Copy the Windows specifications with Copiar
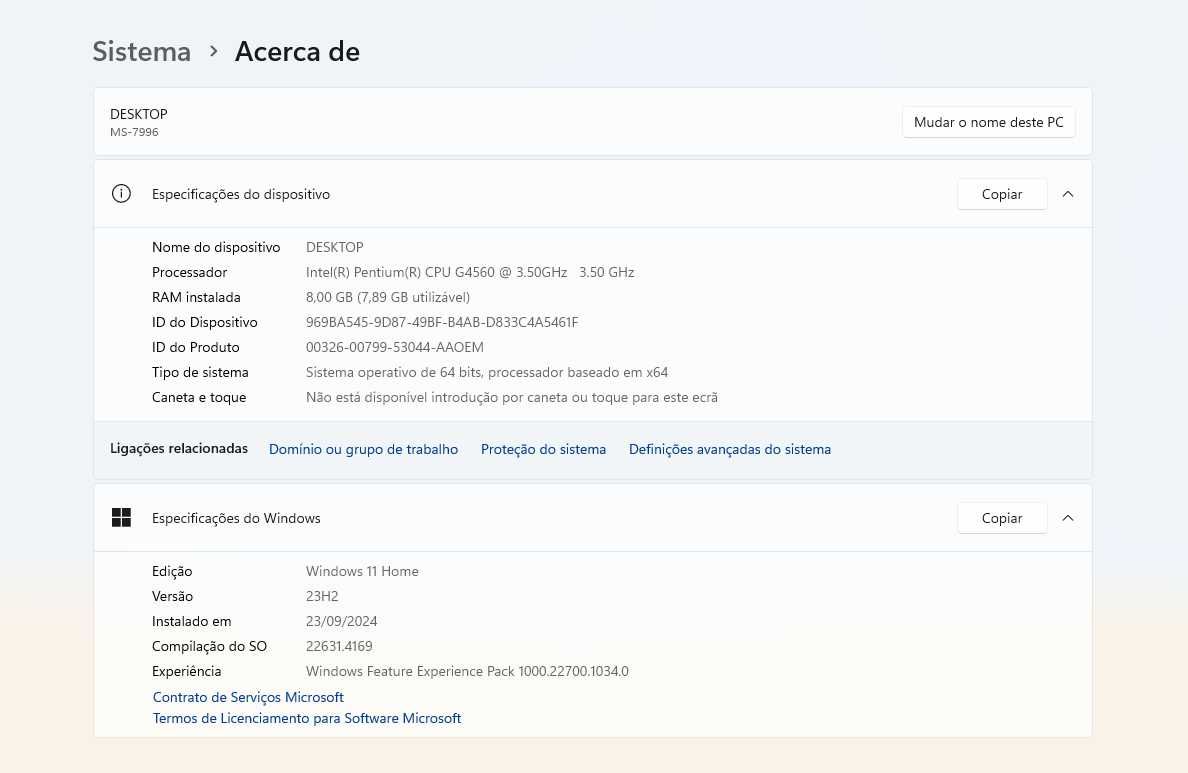The image size is (1188, 773). [x=1002, y=518]
